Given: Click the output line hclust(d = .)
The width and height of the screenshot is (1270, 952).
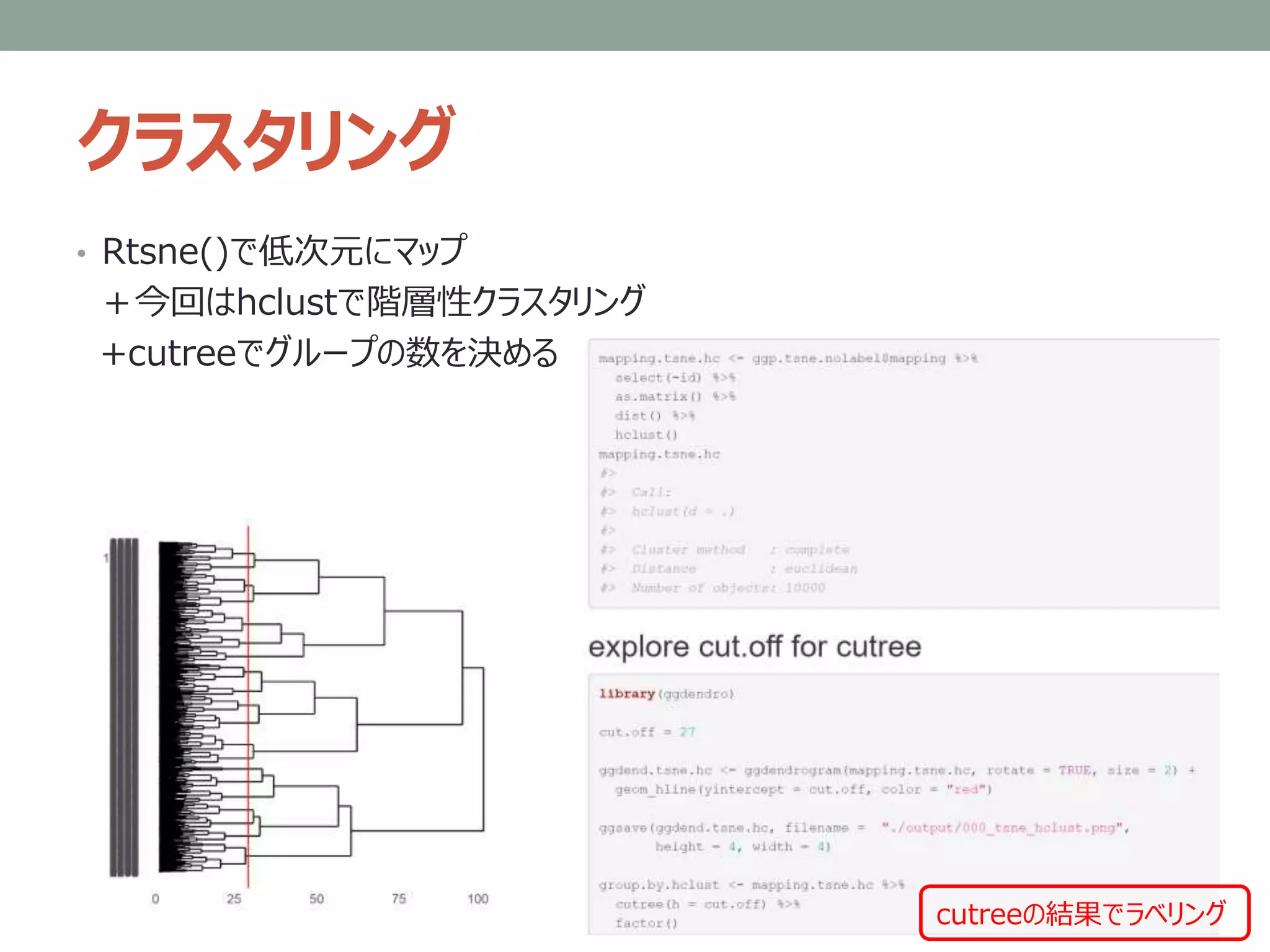Looking at the screenshot, I should pos(668,511).
